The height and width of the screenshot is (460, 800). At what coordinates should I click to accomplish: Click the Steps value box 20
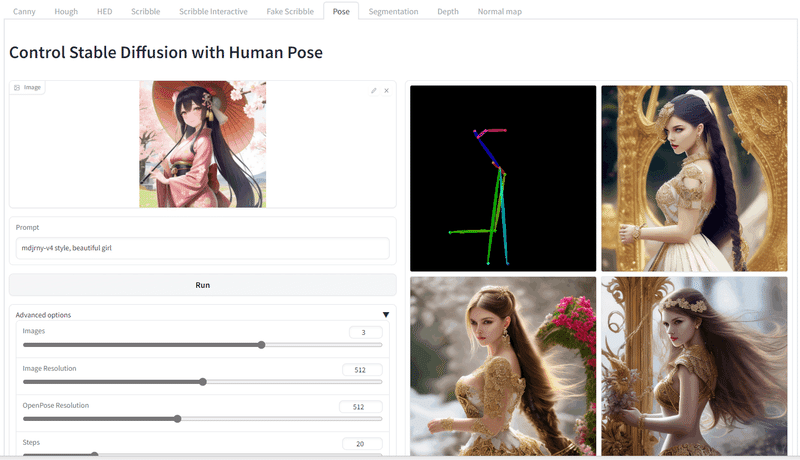coord(362,444)
